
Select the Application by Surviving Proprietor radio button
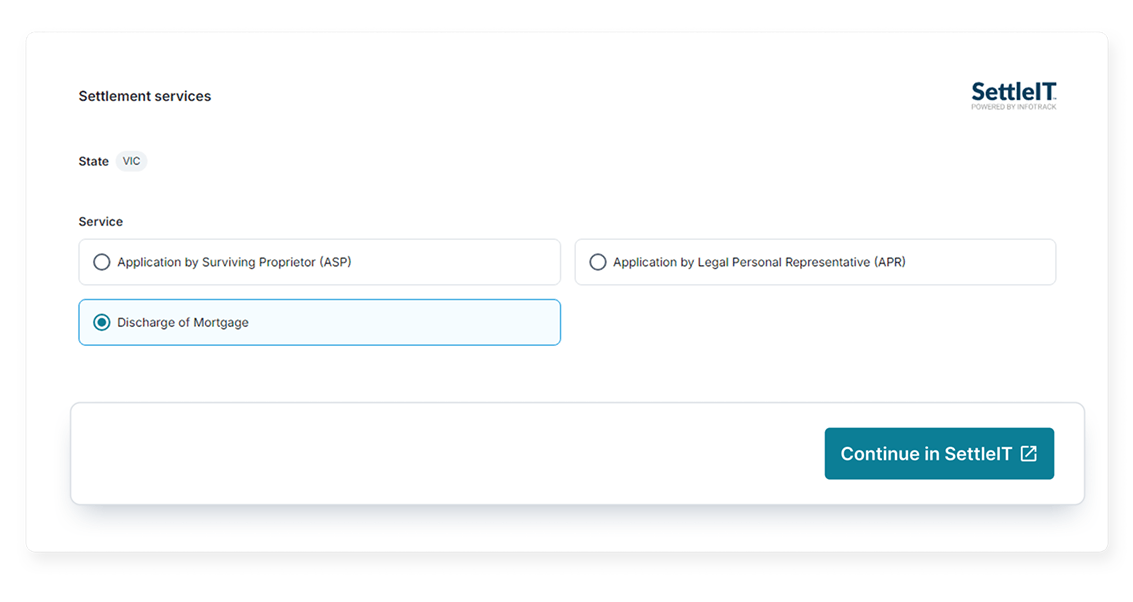pyautogui.click(x=101, y=262)
